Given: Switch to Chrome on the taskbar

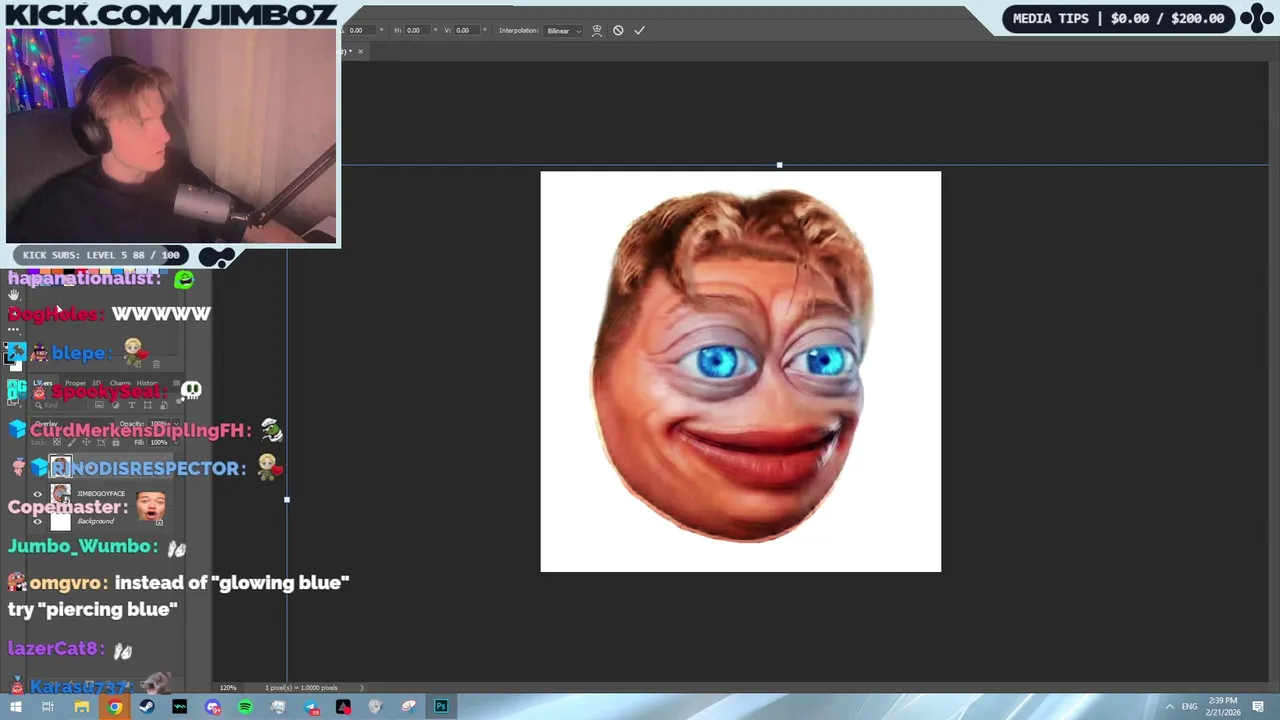Looking at the screenshot, I should click(115, 707).
